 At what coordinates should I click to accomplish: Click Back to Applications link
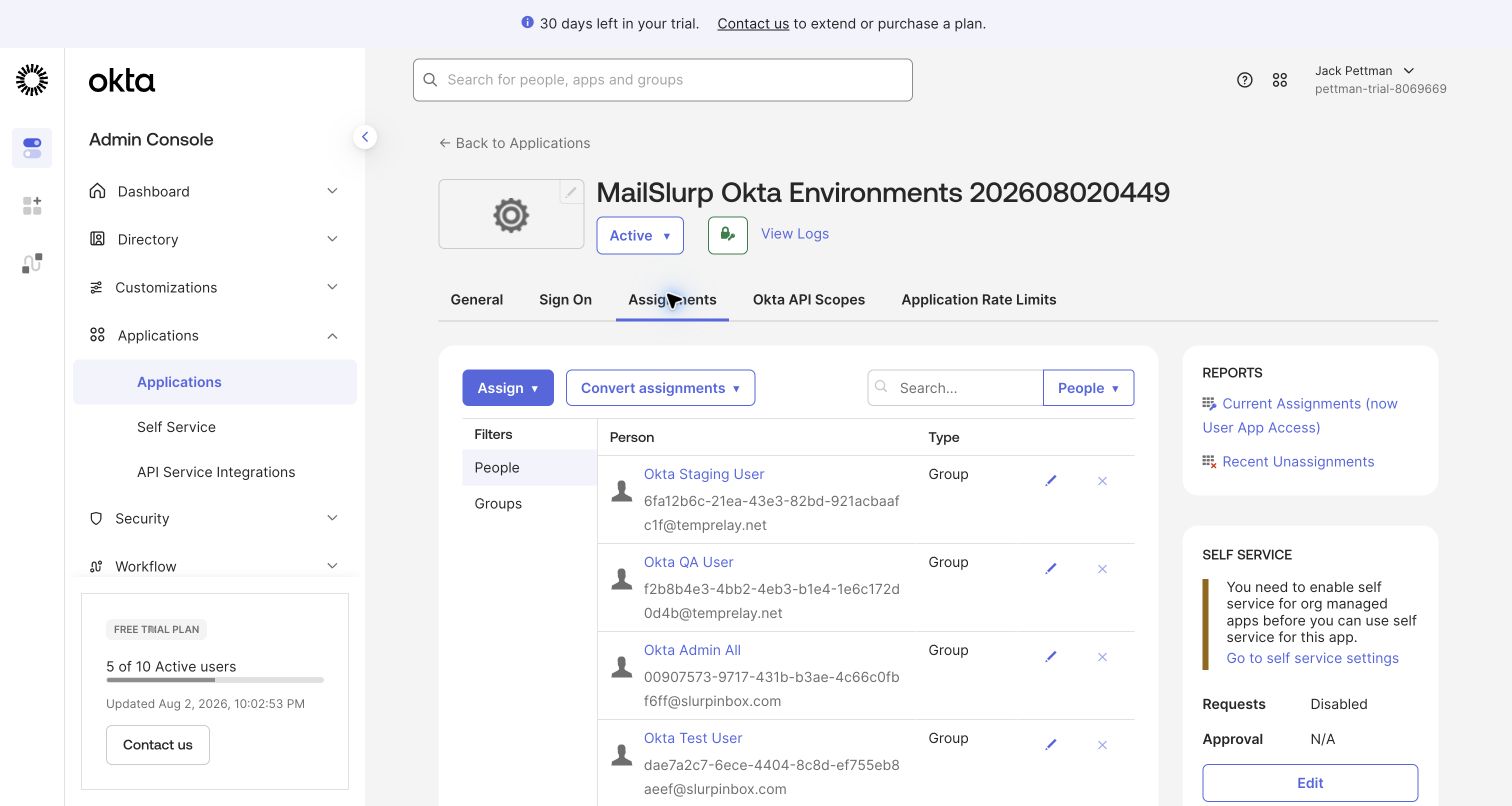pos(514,143)
